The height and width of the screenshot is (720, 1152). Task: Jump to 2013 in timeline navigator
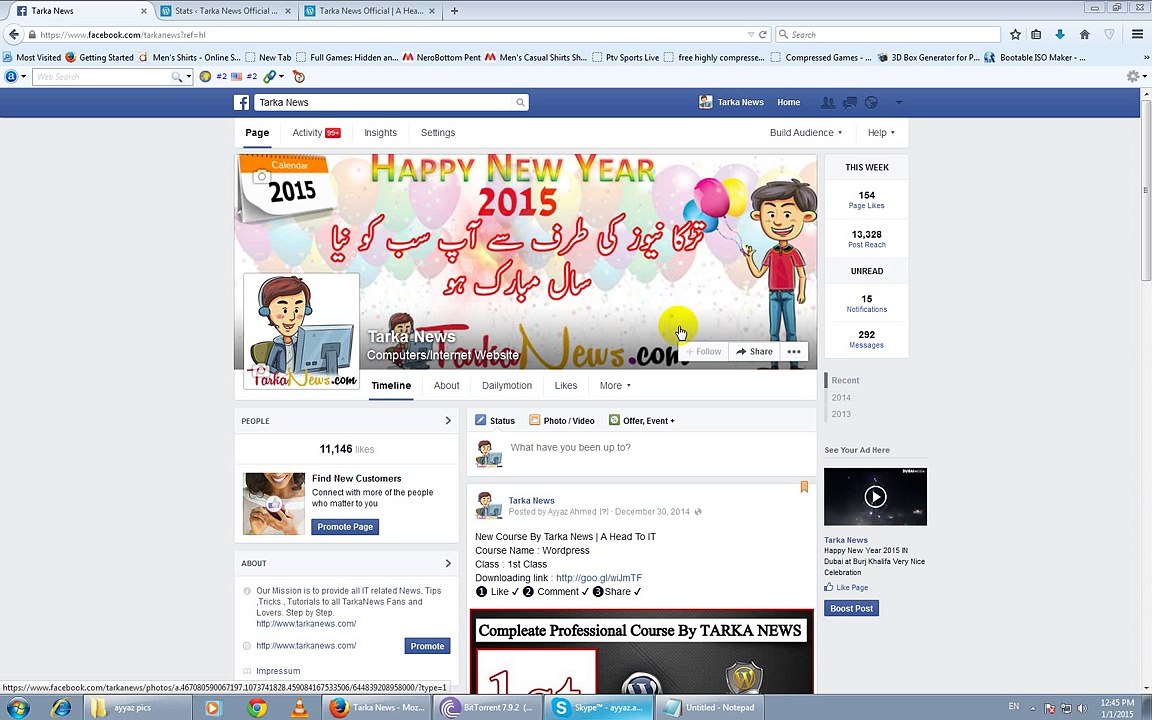tap(841, 414)
